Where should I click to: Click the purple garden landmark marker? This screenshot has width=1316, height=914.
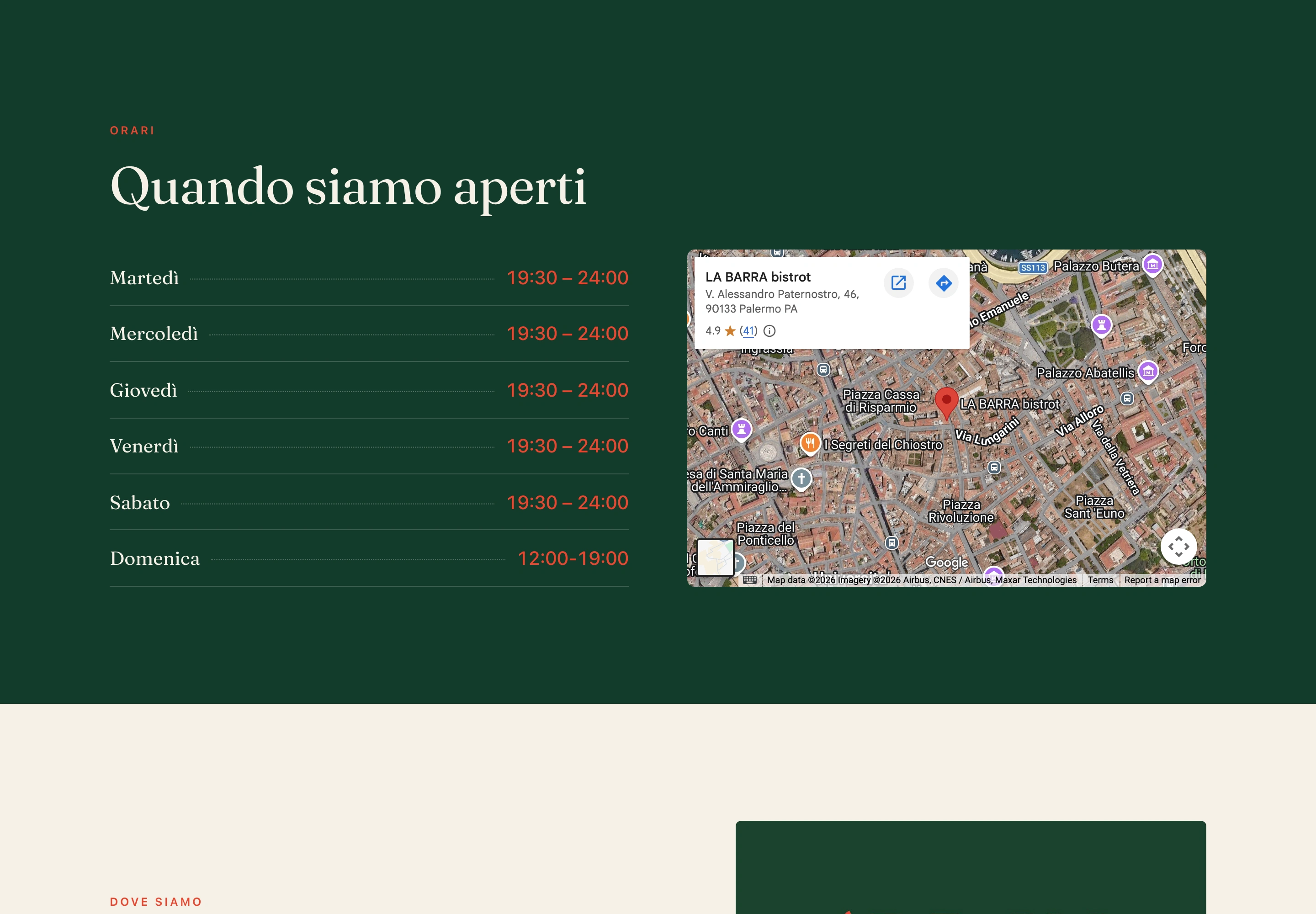pyautogui.click(x=1101, y=325)
